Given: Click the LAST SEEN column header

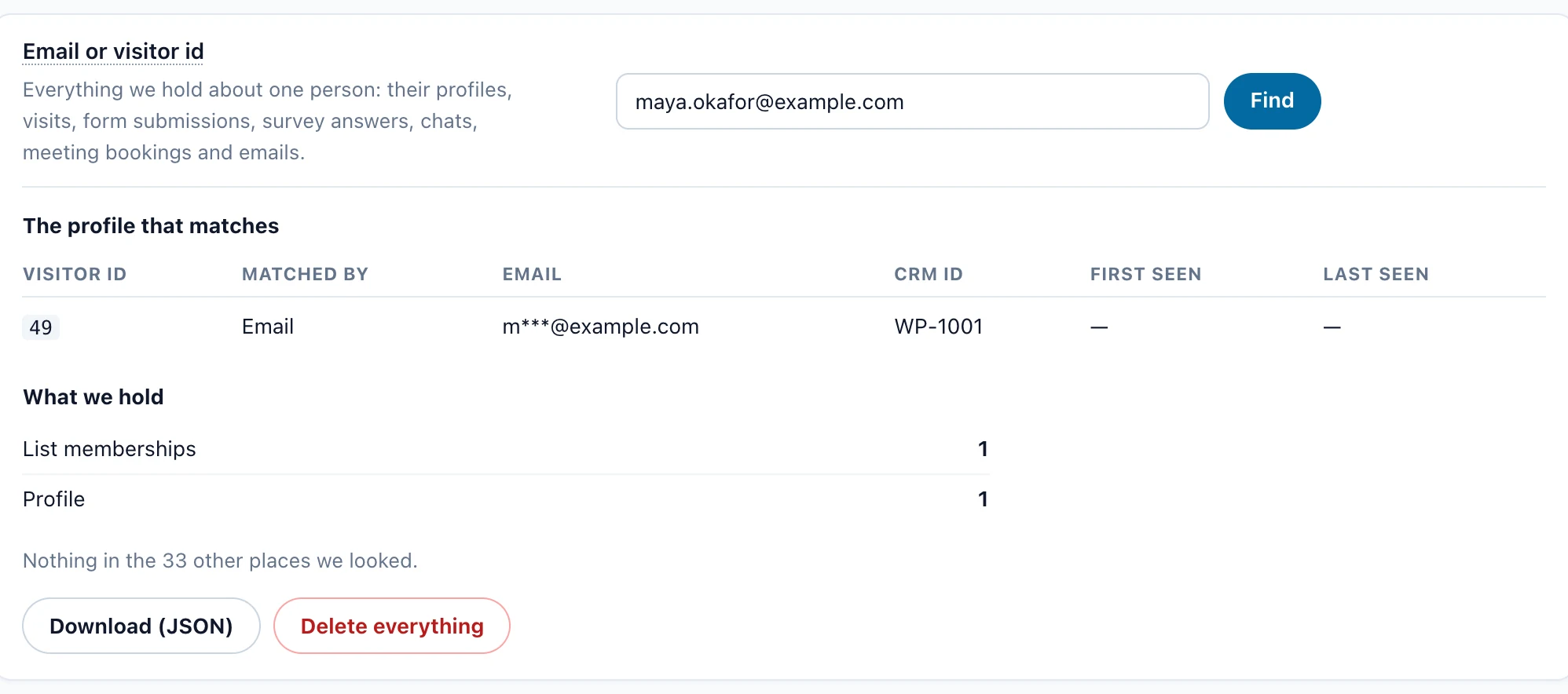Looking at the screenshot, I should 1376,274.
